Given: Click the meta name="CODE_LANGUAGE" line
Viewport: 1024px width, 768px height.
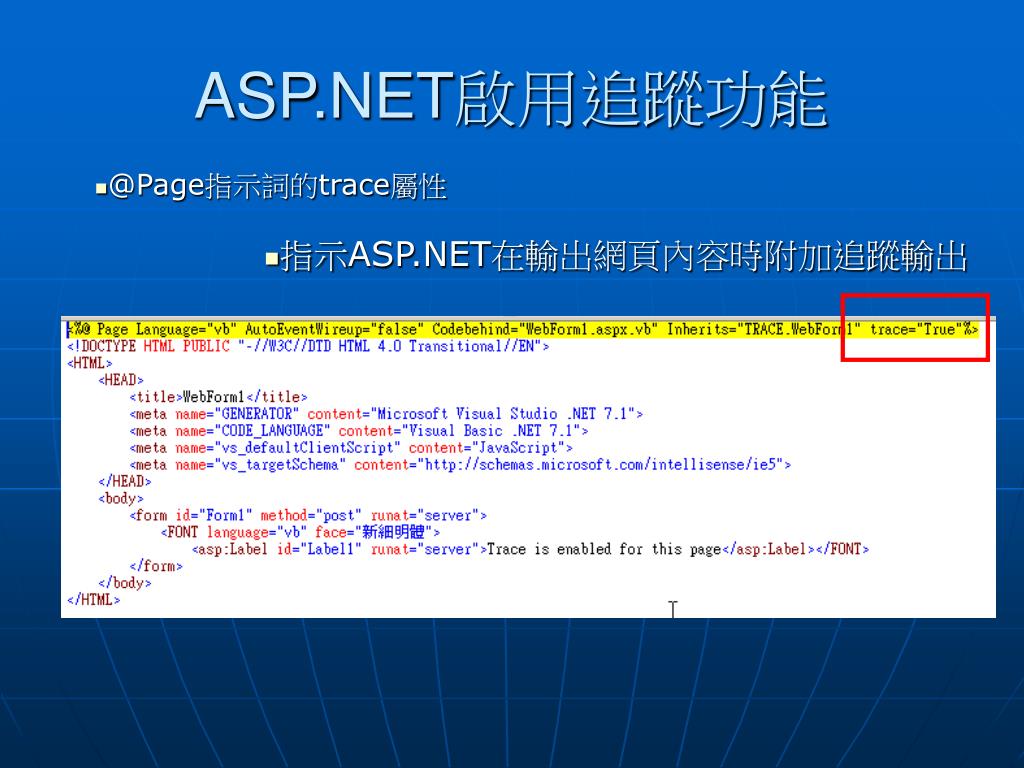Looking at the screenshot, I should coord(359,431).
